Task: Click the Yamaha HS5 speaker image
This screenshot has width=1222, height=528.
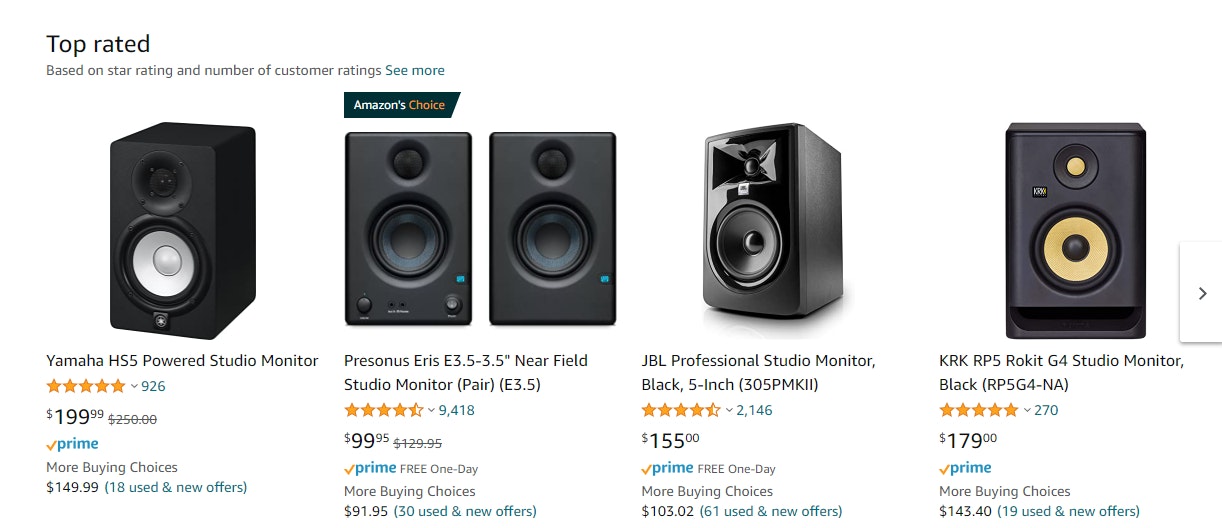Action: [182, 230]
